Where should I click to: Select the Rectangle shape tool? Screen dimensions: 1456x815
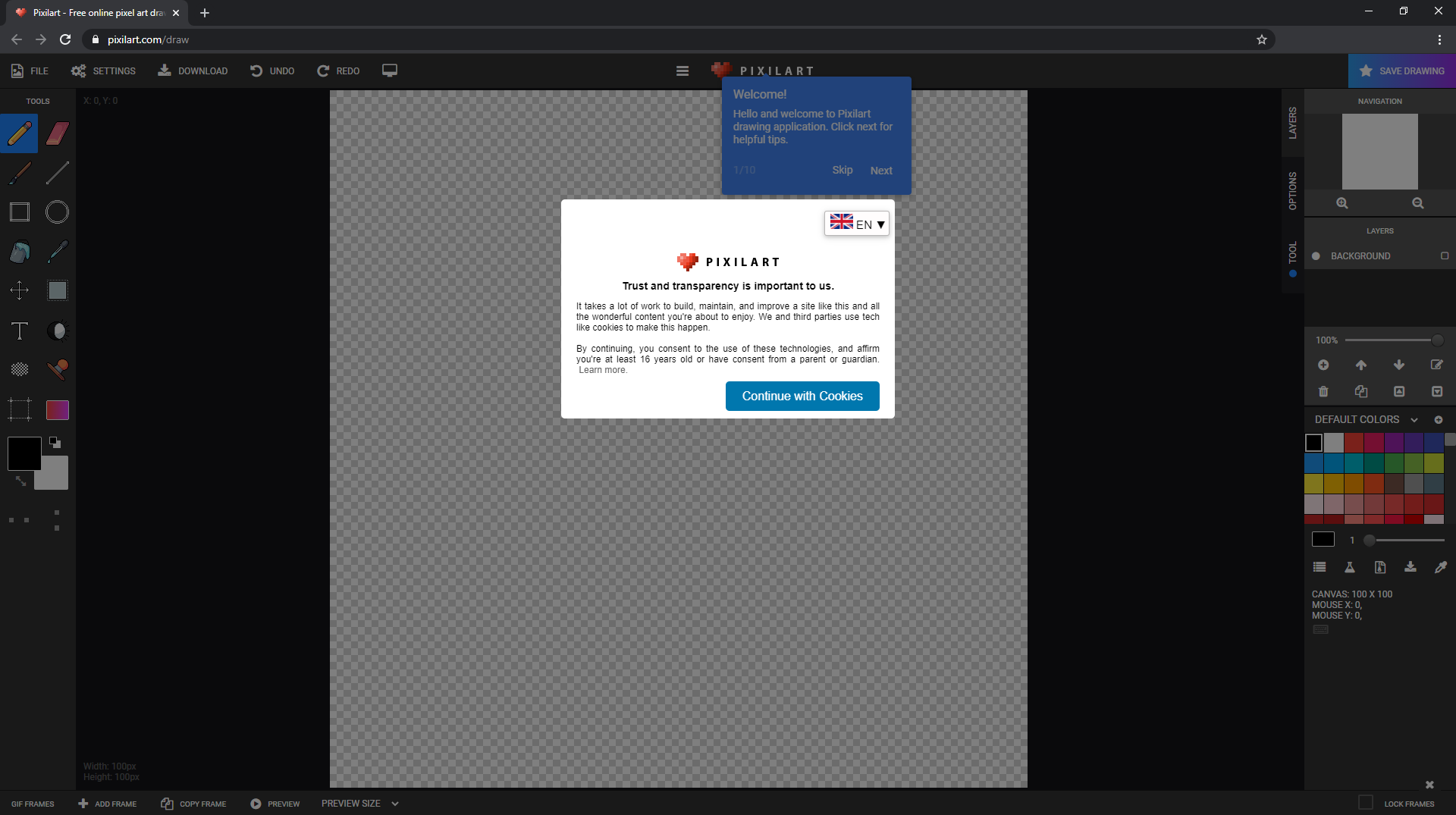(x=19, y=212)
